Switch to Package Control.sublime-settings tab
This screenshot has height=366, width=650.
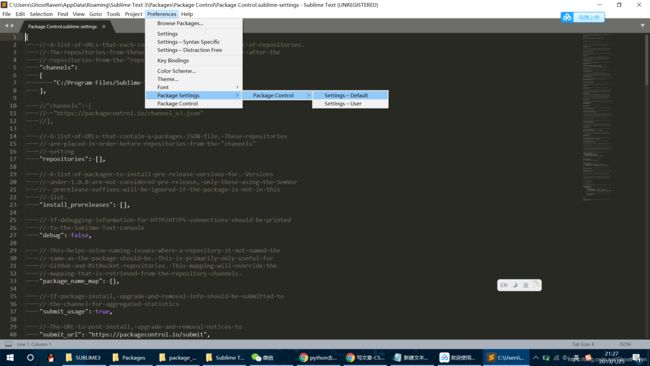62,27
